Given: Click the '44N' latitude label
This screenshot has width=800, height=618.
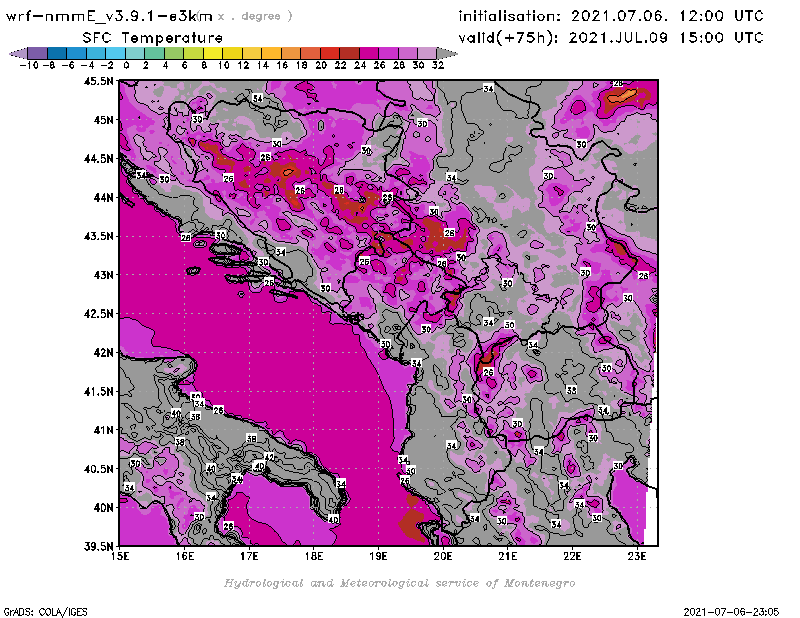Looking at the screenshot, I should point(104,197).
